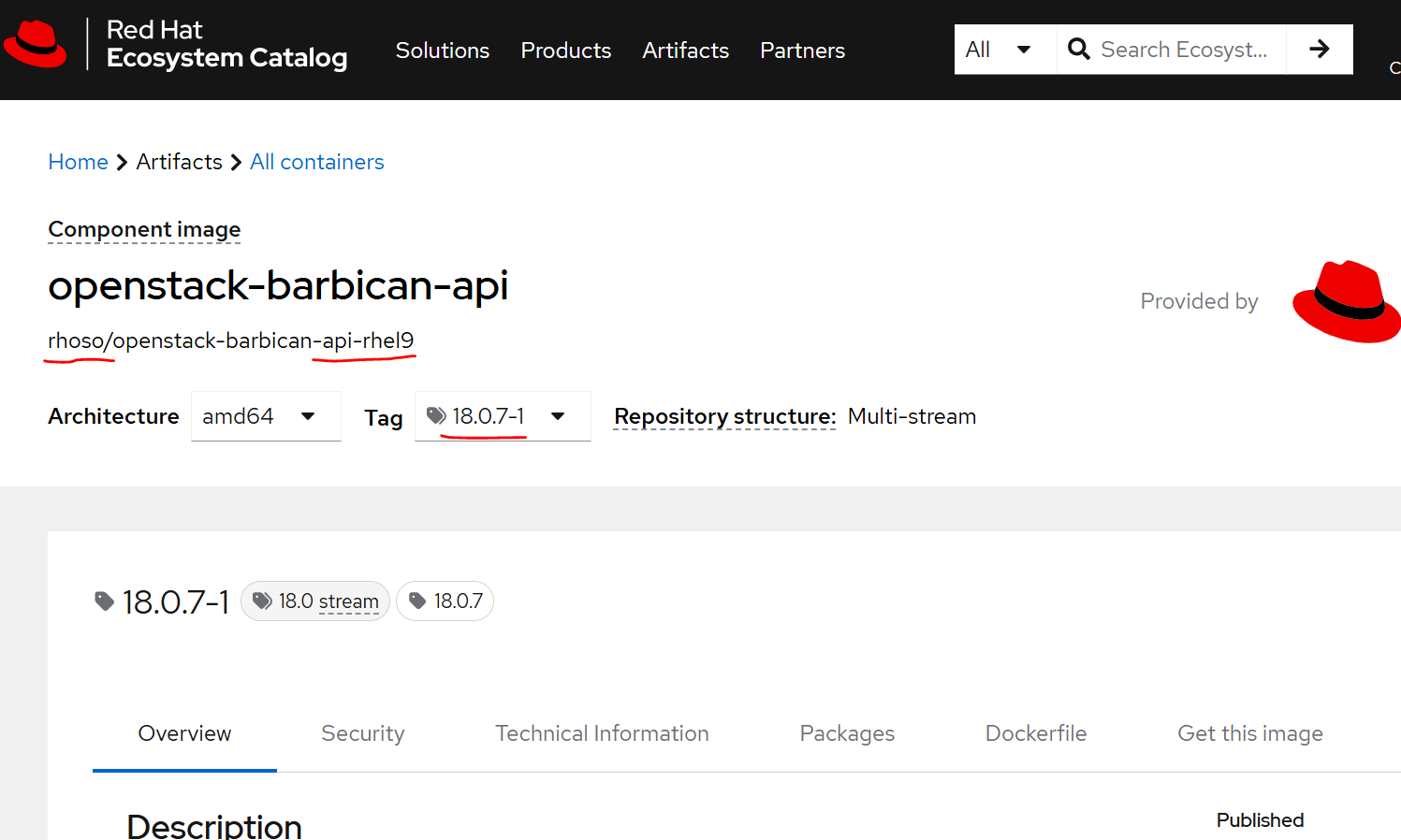Click the tag icon beside 18.0.7-1 heading

tap(105, 601)
